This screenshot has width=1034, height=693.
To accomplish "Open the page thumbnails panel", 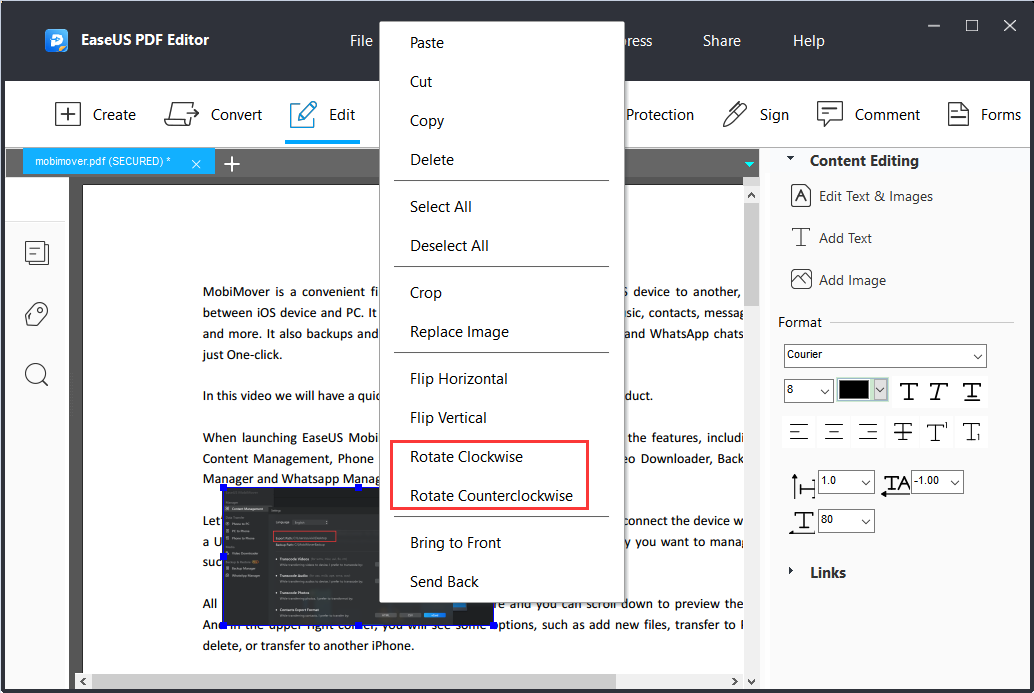I will (37, 253).
